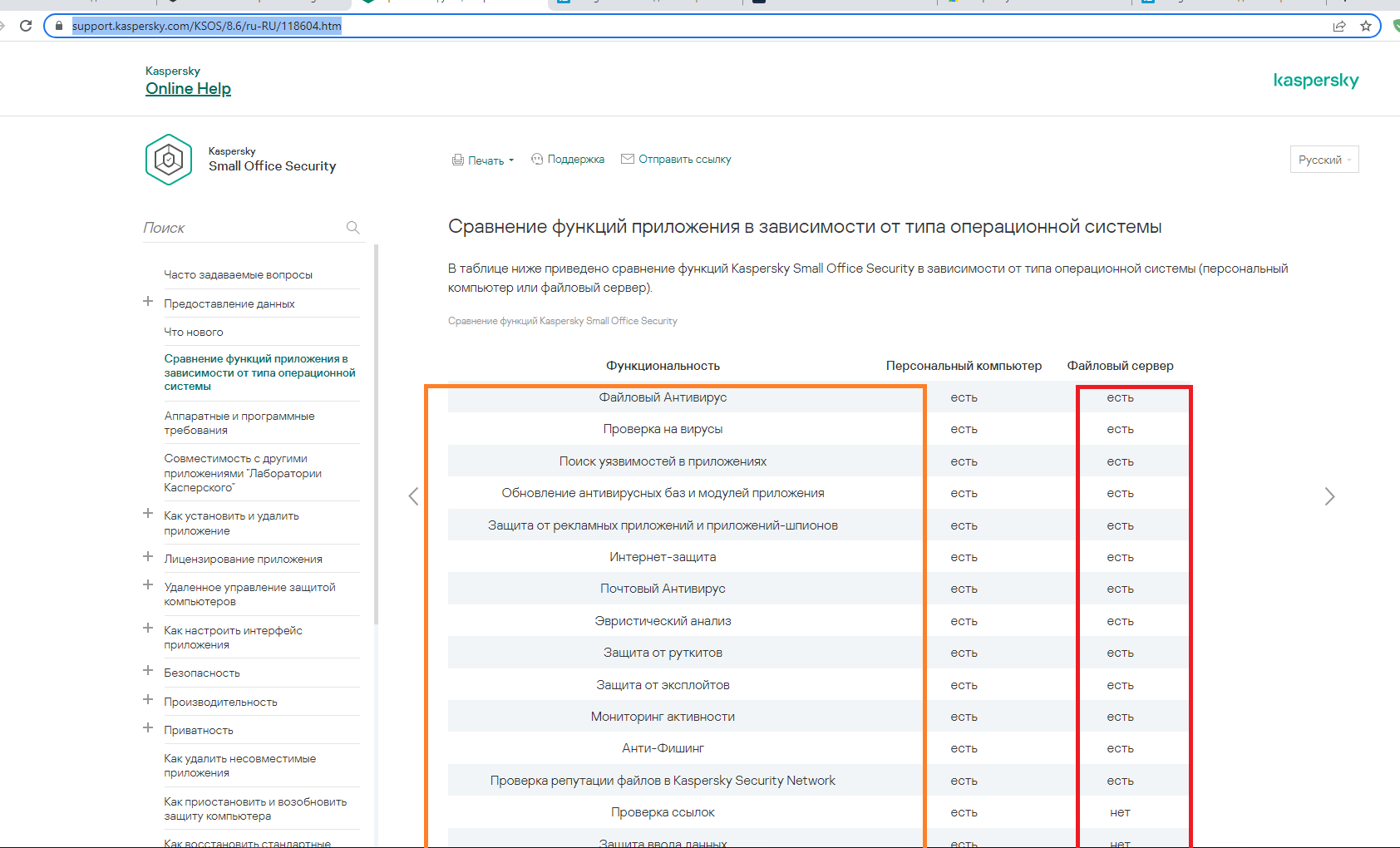Click the browser address bar URL
The width and height of the screenshot is (1400, 848).
[x=206, y=26]
